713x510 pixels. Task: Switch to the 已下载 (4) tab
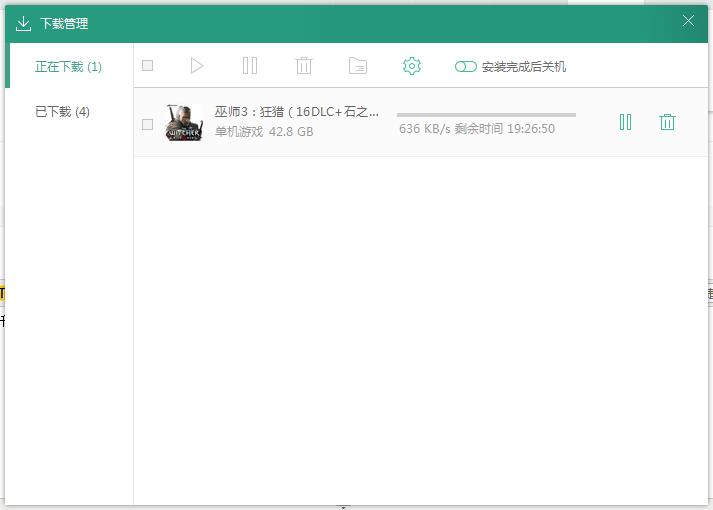69,111
